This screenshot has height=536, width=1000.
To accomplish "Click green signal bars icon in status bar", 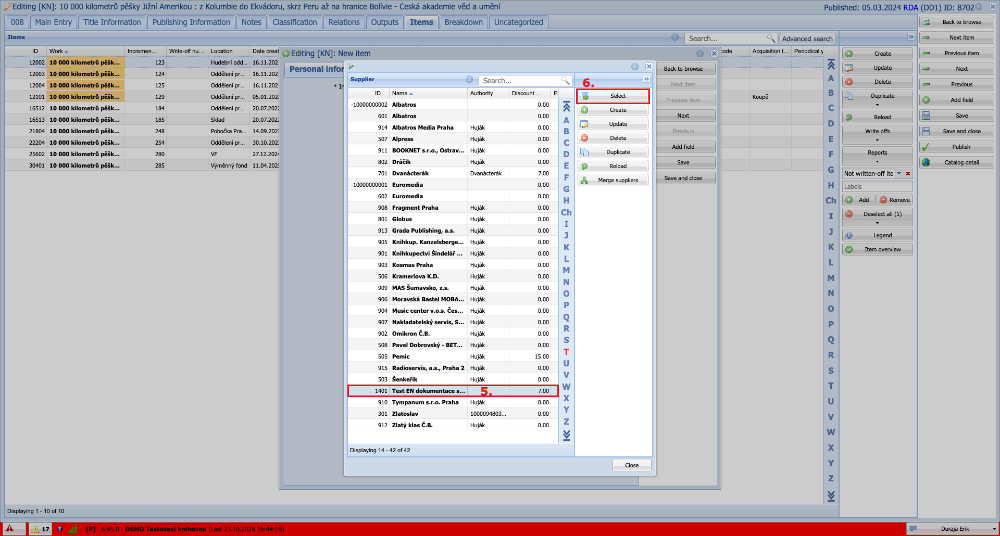I will click(x=72, y=528).
